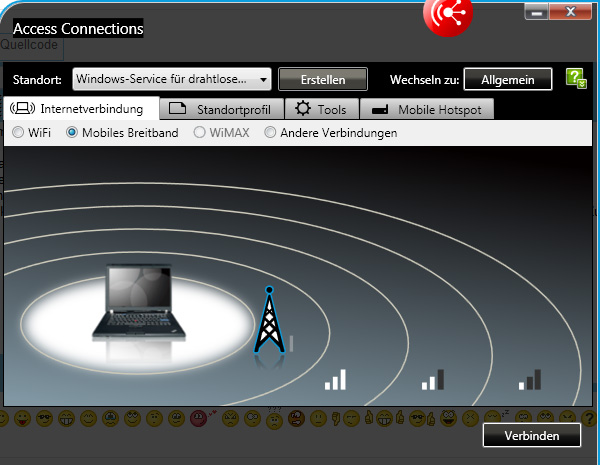Click the Allgemein switch-view button

[507, 79]
